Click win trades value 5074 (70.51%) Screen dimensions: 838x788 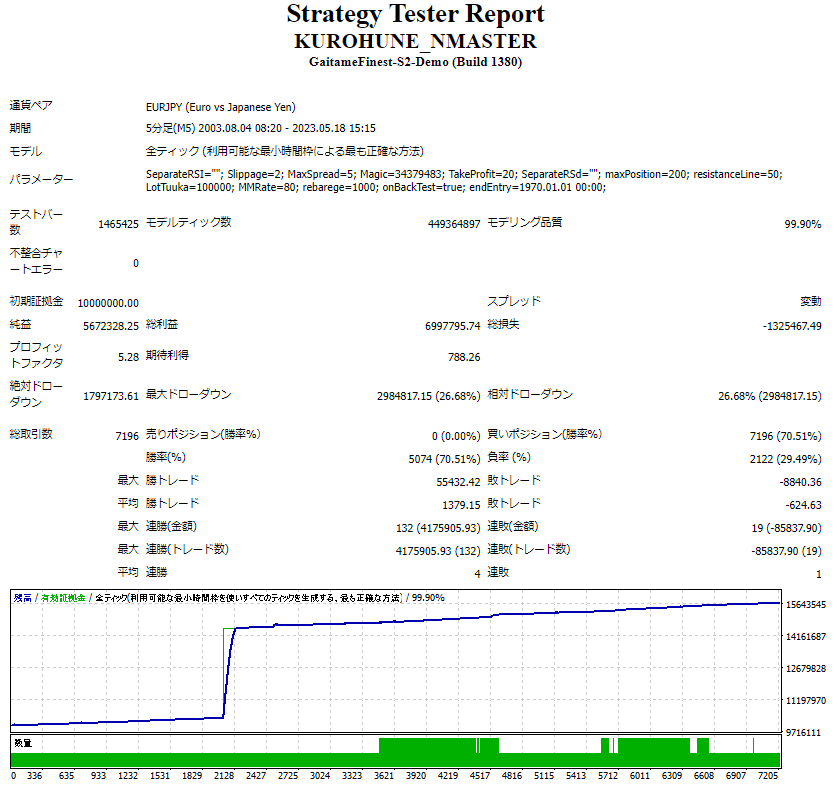click(x=444, y=459)
